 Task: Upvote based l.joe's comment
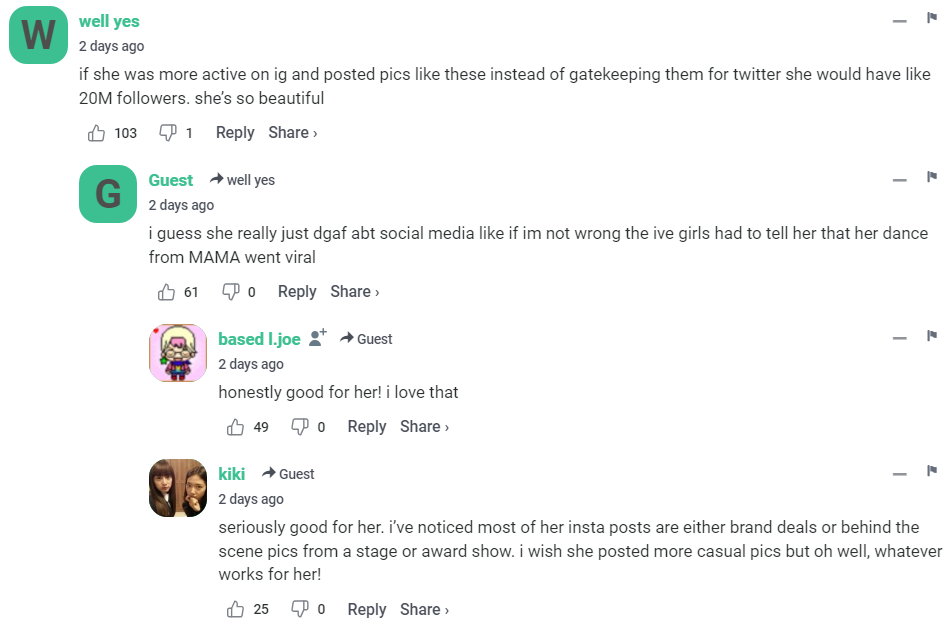click(236, 427)
